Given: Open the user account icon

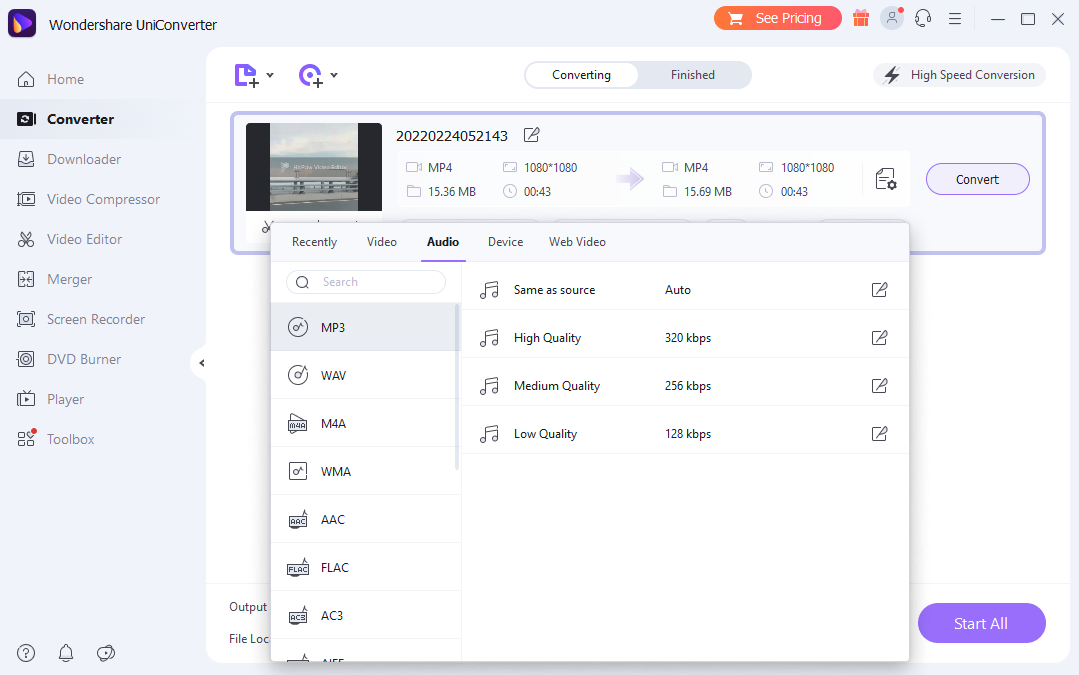Looking at the screenshot, I should [892, 18].
